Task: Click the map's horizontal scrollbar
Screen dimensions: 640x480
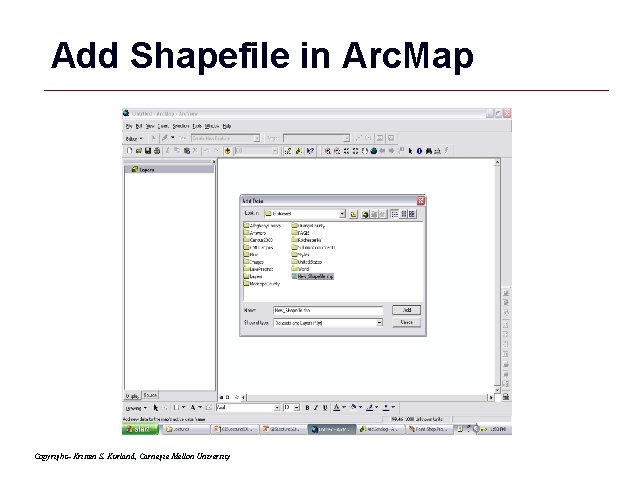Action: coord(368,397)
